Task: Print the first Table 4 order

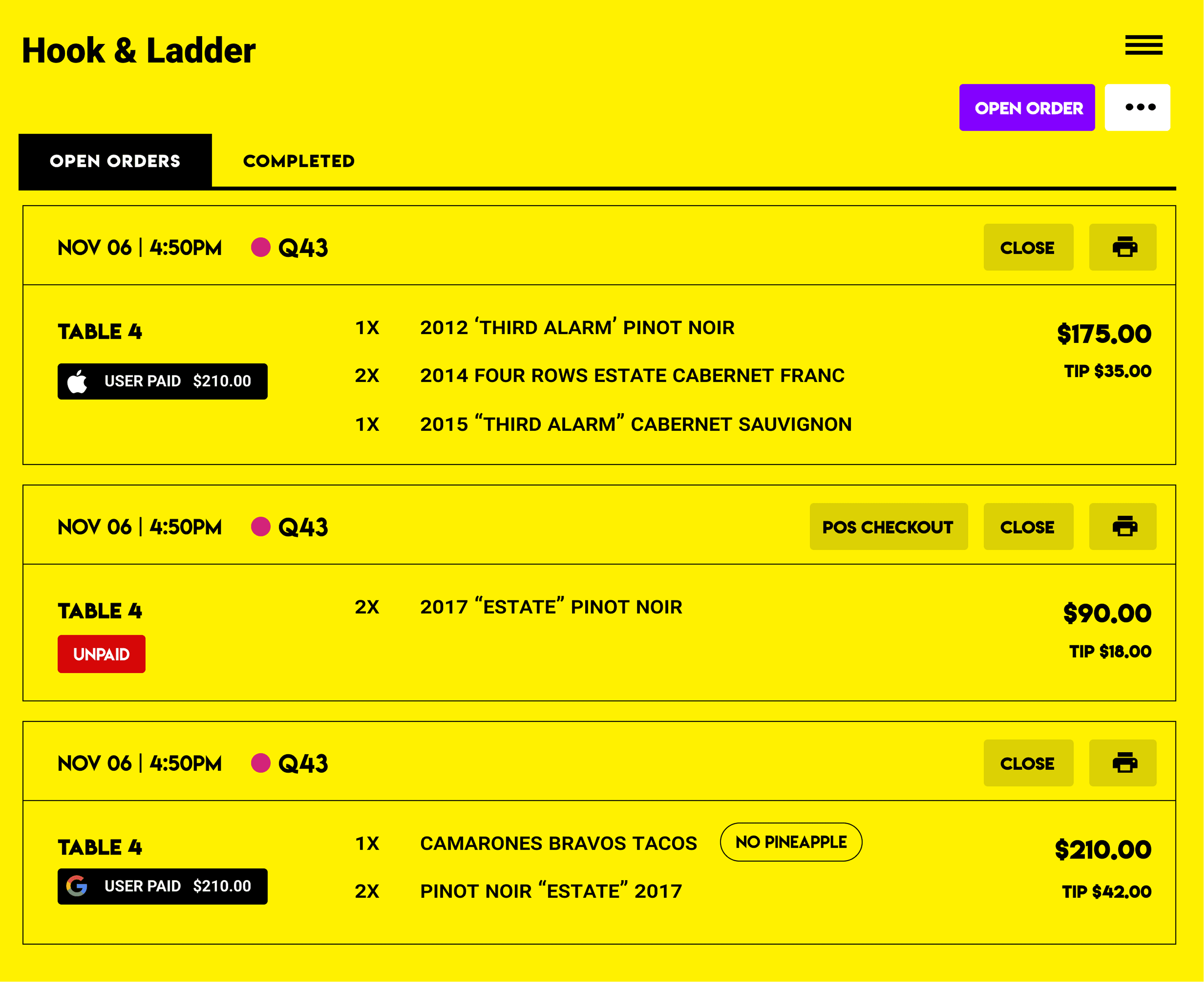Action: point(1123,247)
